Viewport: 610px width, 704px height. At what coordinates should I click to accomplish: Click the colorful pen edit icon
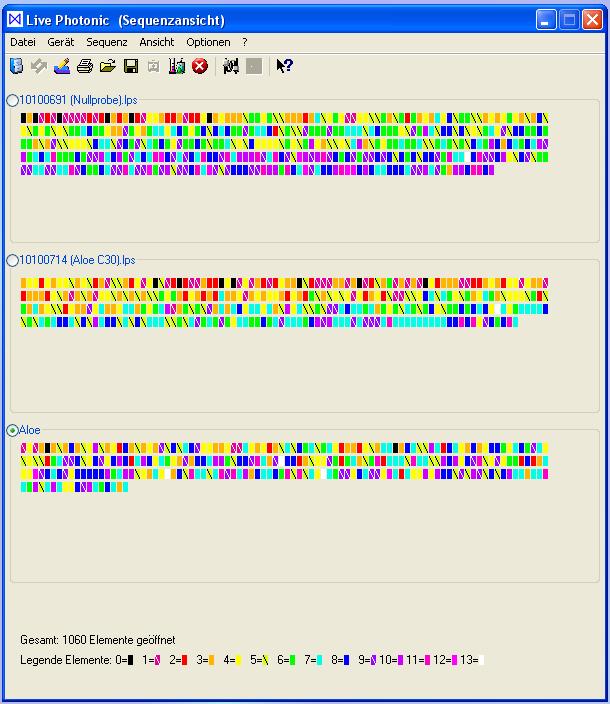tap(62, 66)
